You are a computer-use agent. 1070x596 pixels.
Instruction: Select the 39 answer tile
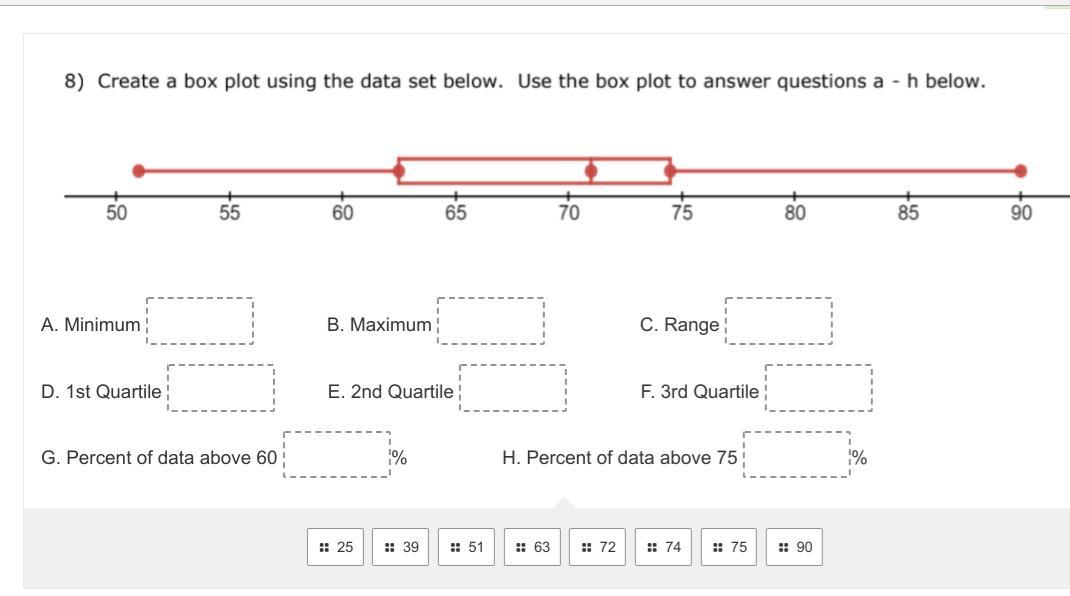(x=401, y=547)
